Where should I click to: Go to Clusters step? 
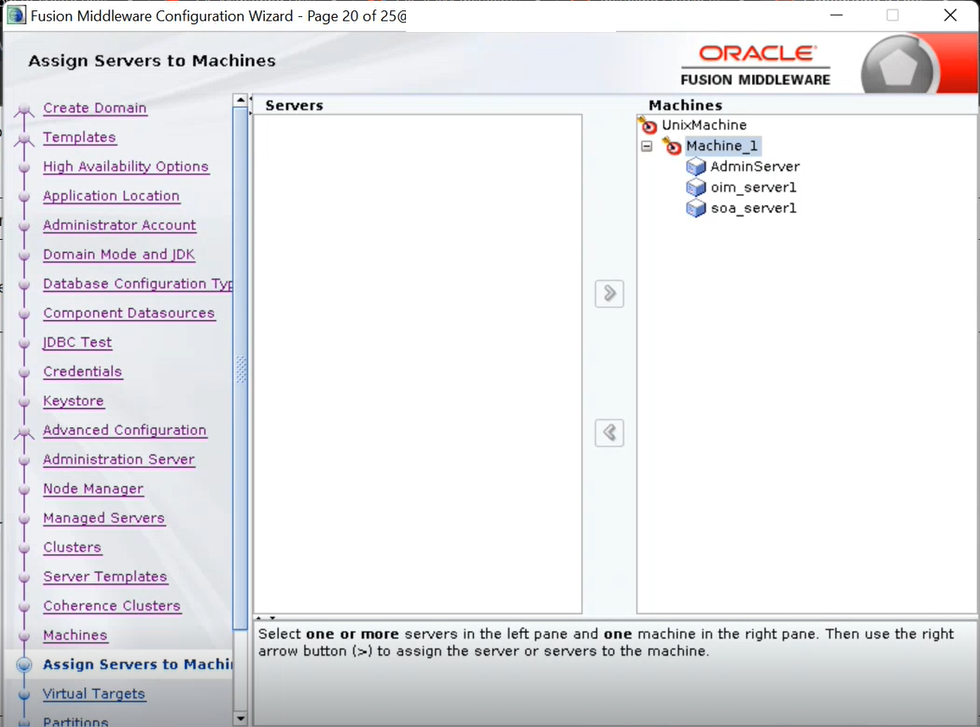pyautogui.click(x=72, y=548)
